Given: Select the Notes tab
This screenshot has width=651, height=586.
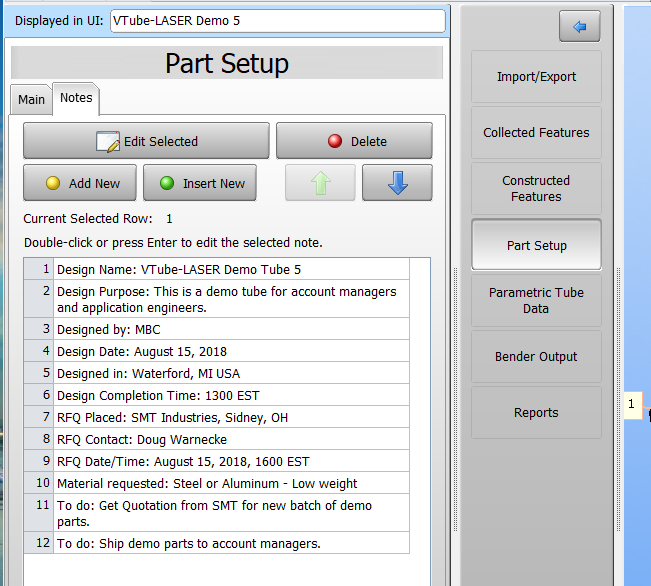Looking at the screenshot, I should 76,98.
